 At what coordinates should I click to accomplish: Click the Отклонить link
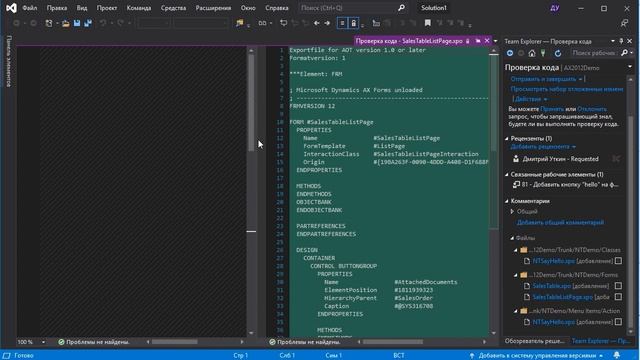[x=592, y=109]
